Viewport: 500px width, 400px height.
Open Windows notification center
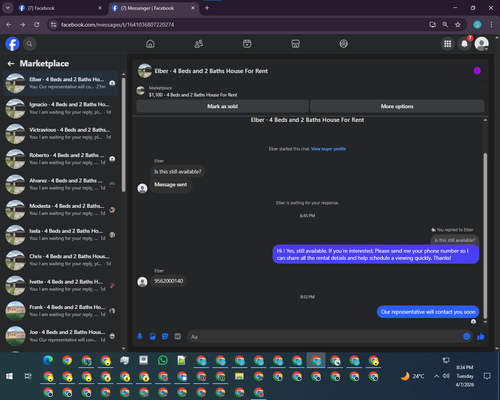point(487,376)
